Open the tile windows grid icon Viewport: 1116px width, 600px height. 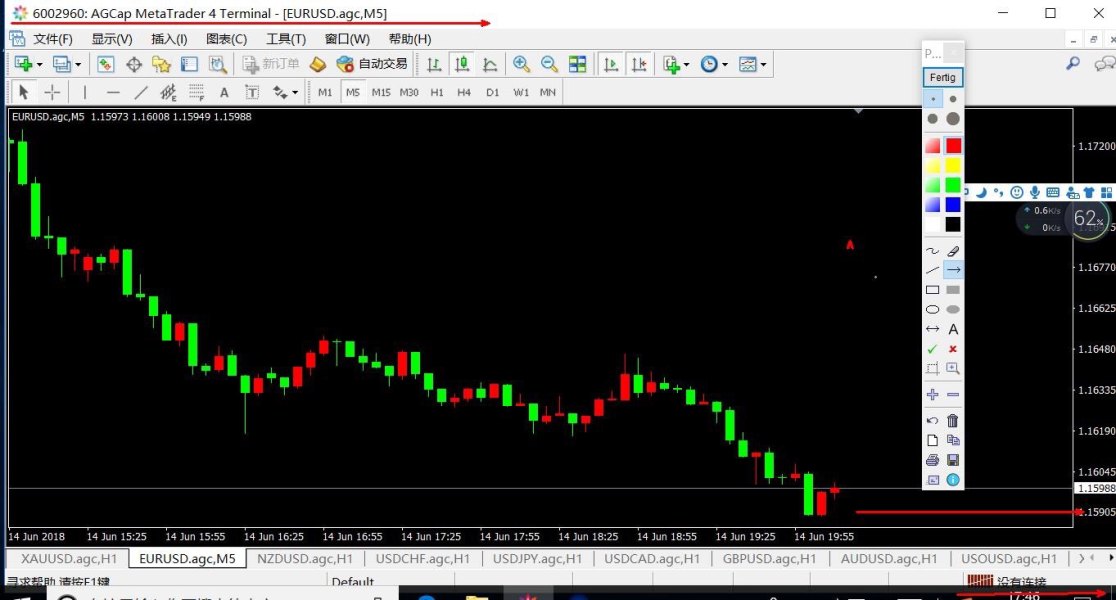tap(577, 64)
